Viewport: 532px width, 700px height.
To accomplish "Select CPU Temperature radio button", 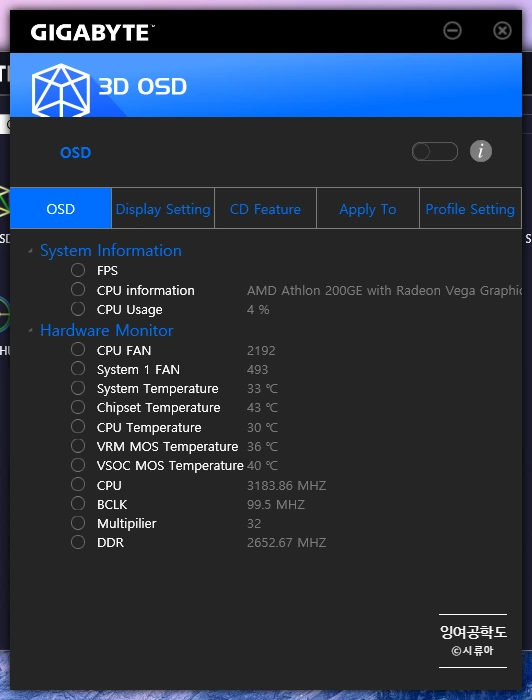I will point(78,427).
